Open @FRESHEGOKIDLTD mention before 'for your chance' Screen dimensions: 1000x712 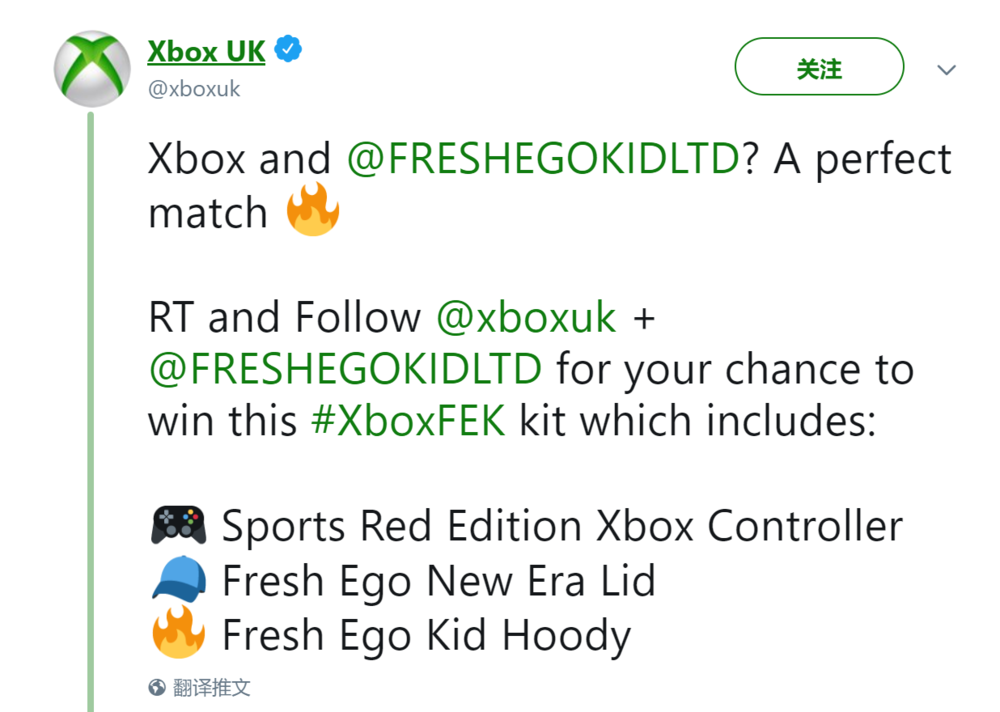click(345, 369)
